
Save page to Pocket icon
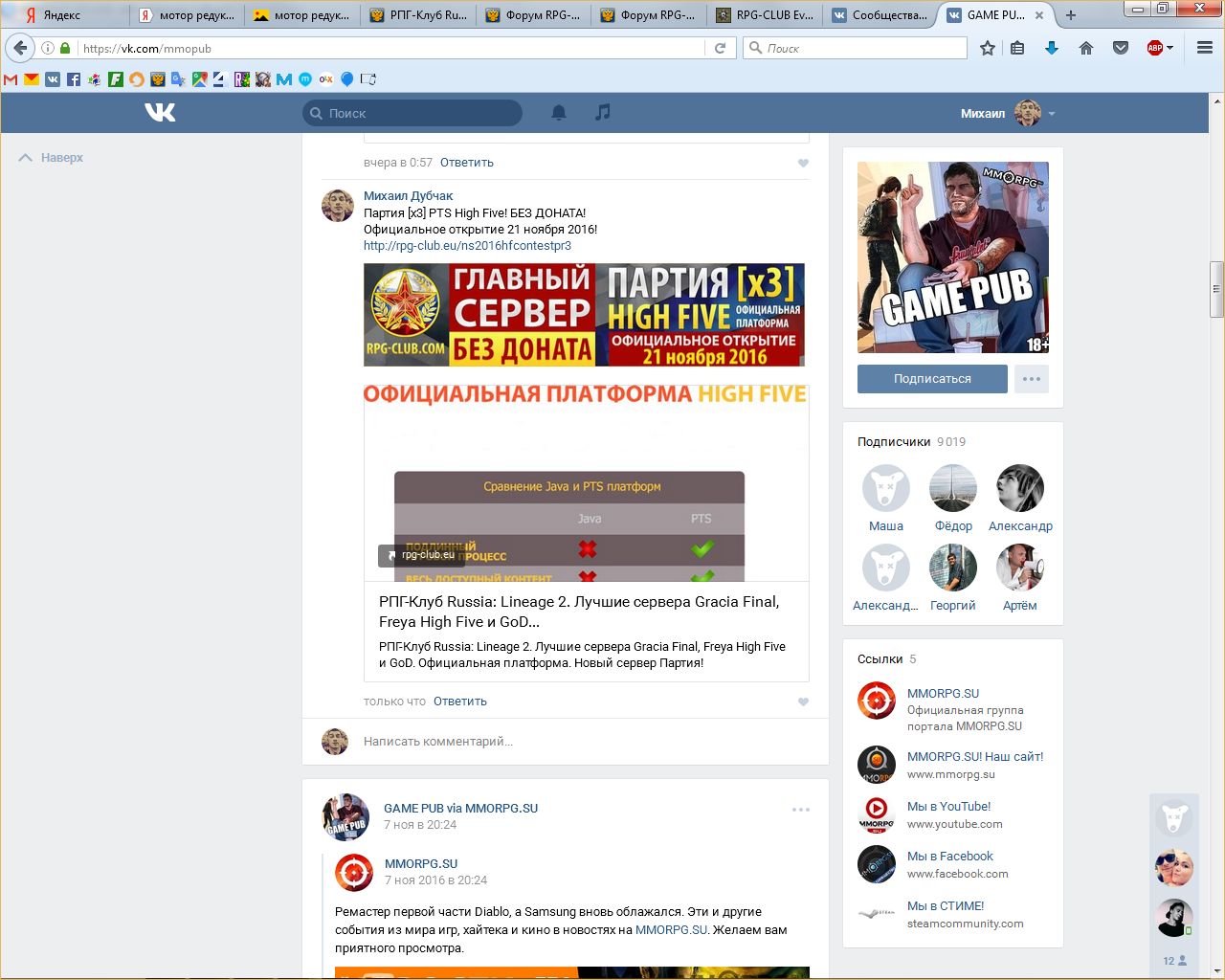pos(1121,48)
